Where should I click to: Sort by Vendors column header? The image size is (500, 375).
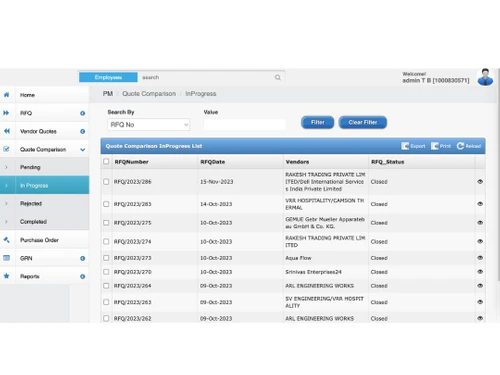pos(297,162)
